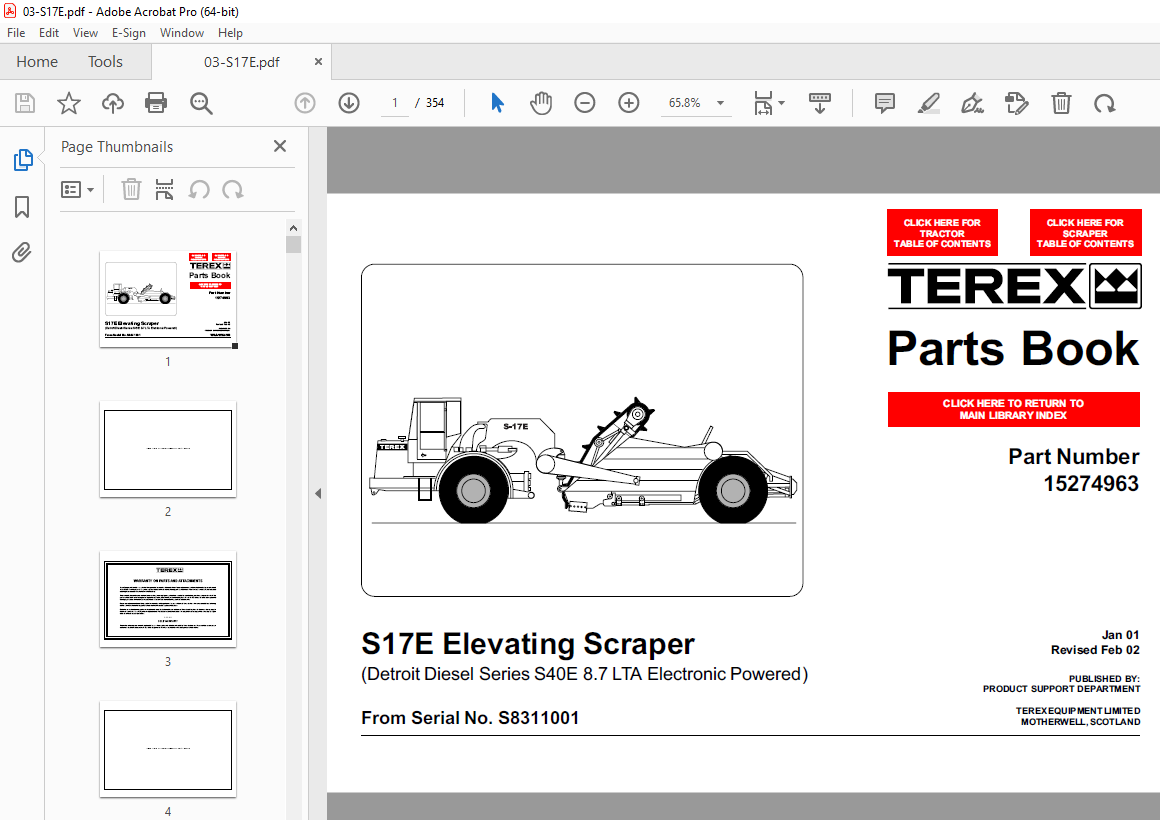Select the 03-S17E.pdf document tab
This screenshot has width=1160, height=820.
click(242, 61)
